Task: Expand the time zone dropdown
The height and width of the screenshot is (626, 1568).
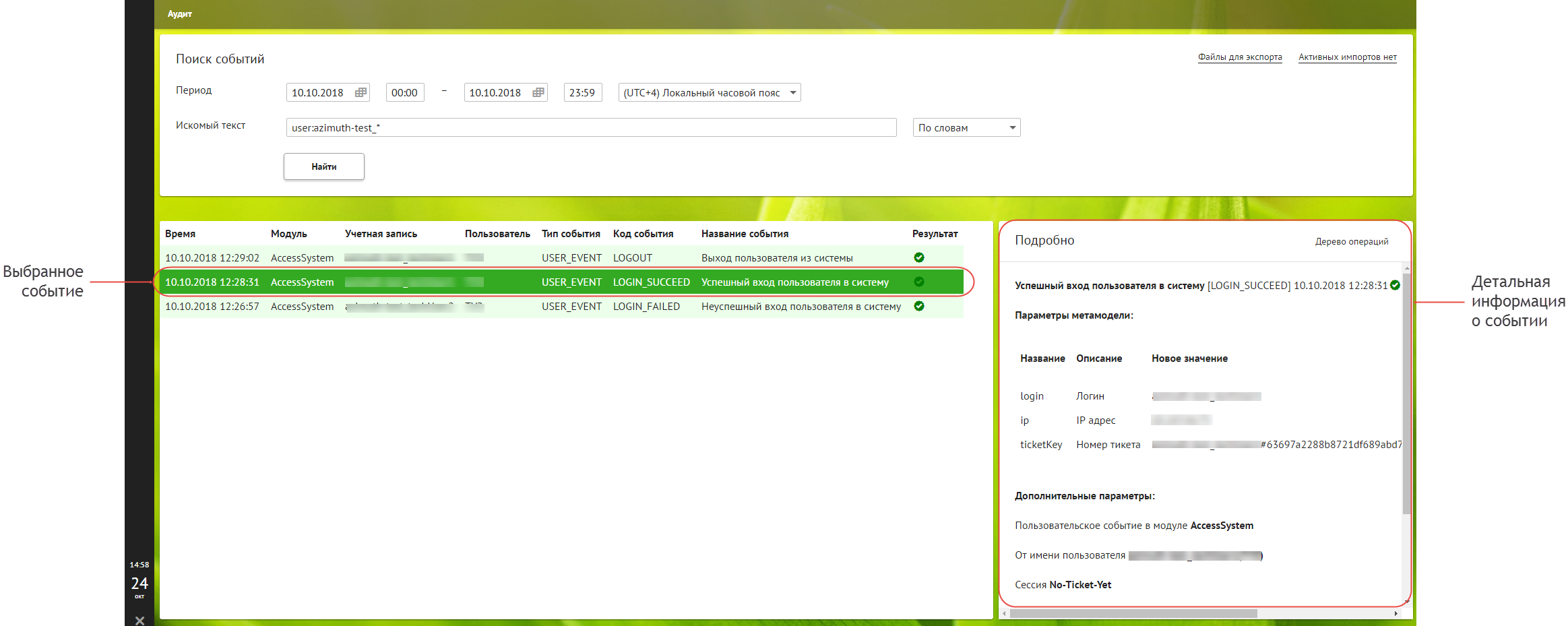Action: 792,92
